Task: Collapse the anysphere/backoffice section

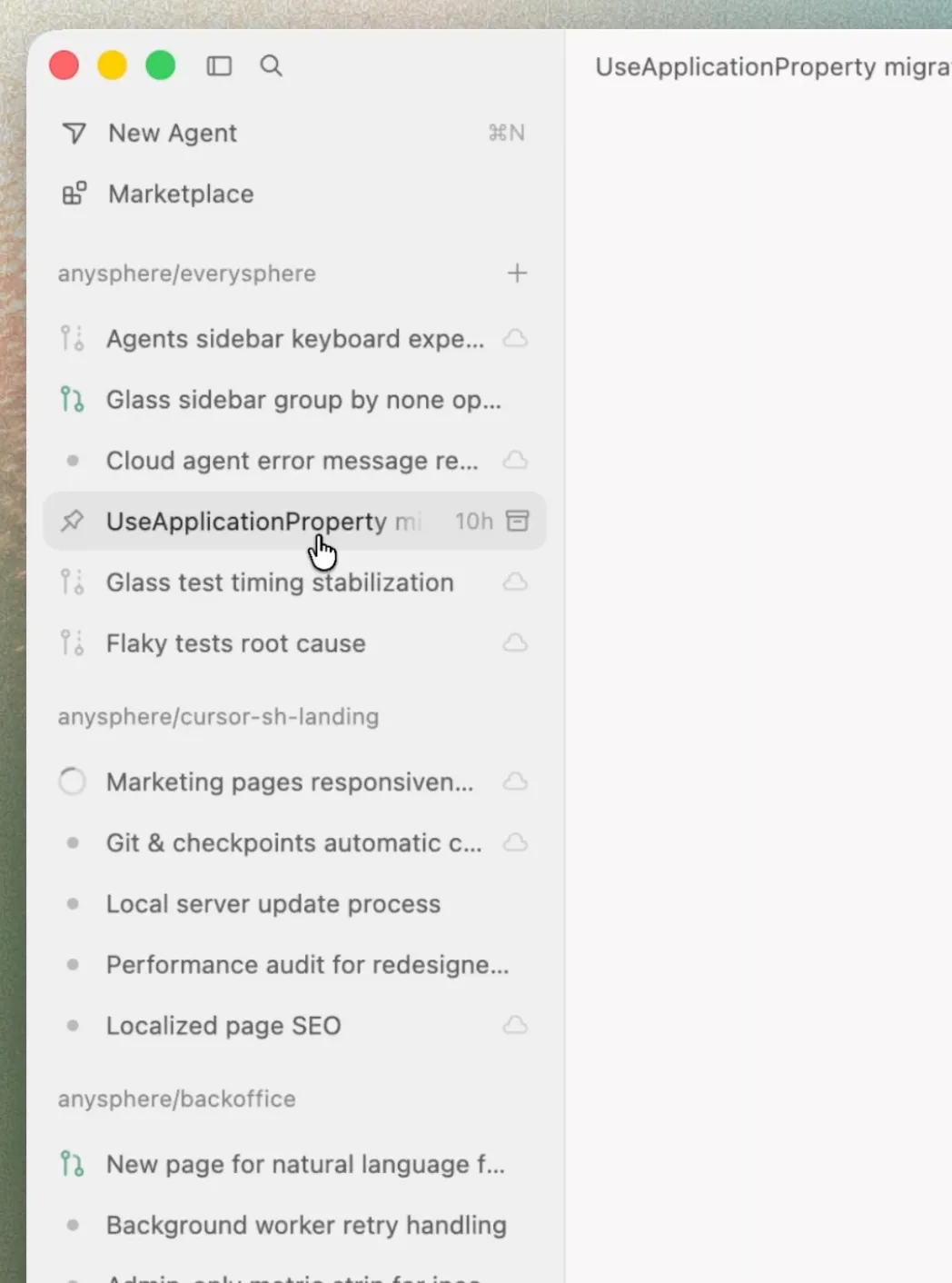Action: pos(176,1098)
